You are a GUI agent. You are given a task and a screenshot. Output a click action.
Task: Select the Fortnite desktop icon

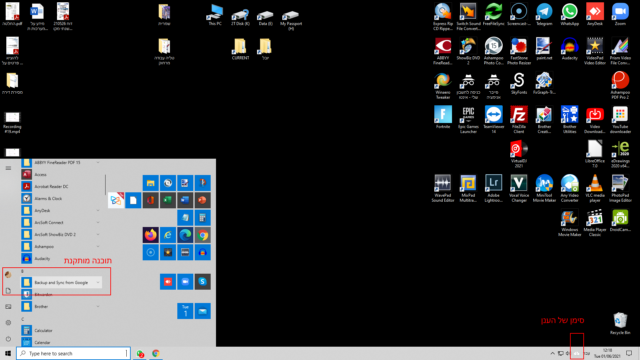443,117
